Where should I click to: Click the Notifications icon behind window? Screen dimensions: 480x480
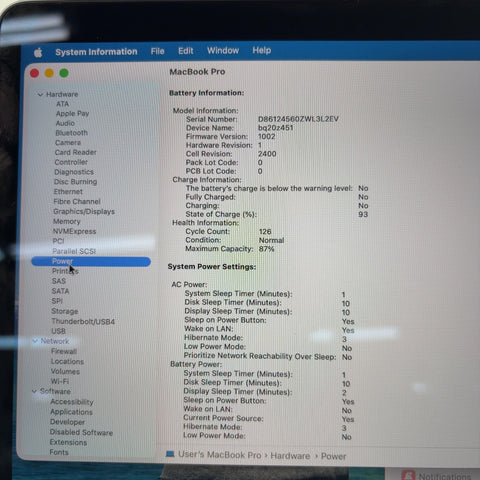408,475
